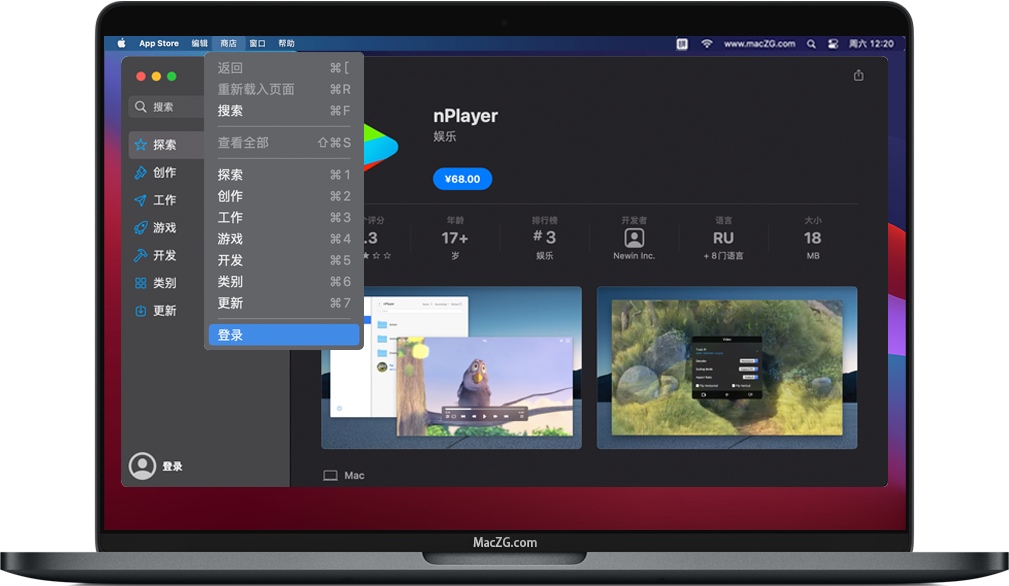
Task: Click the Newin Inc. developer avatar icon
Action: 634,238
